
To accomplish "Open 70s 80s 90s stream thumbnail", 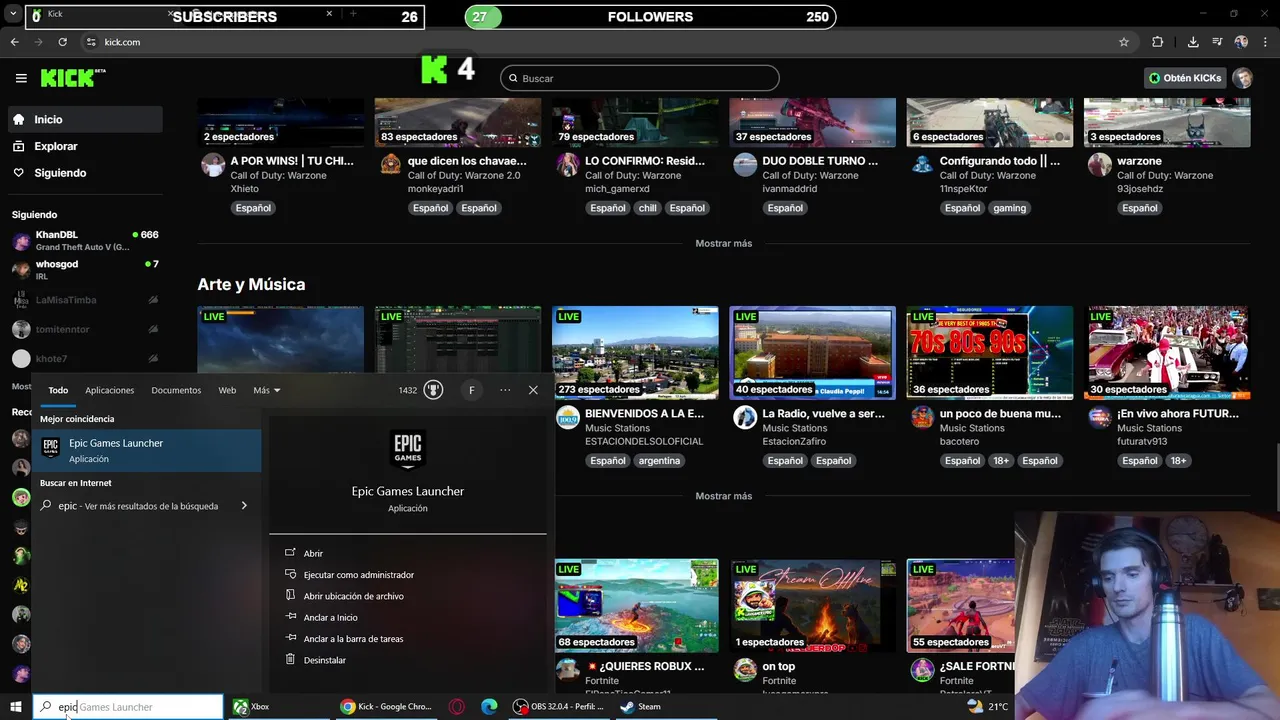I will [x=989, y=353].
